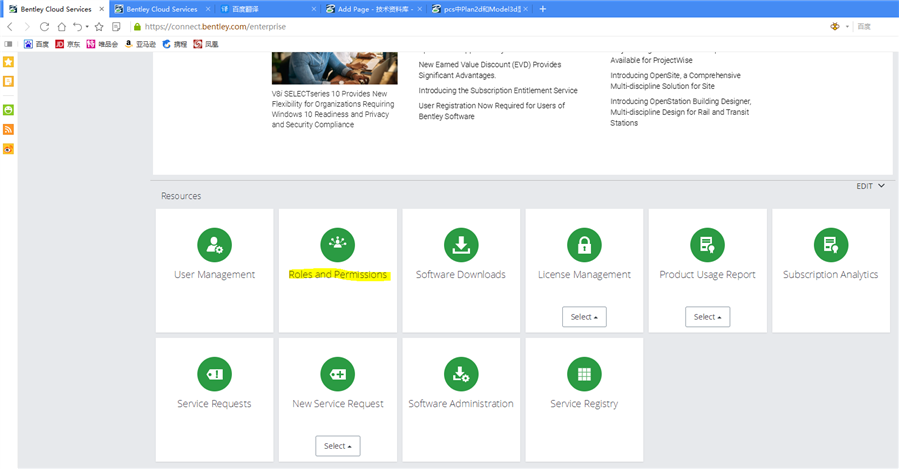899x469 pixels.
Task: Expand the EDIT chevron menu
Action: [881, 186]
